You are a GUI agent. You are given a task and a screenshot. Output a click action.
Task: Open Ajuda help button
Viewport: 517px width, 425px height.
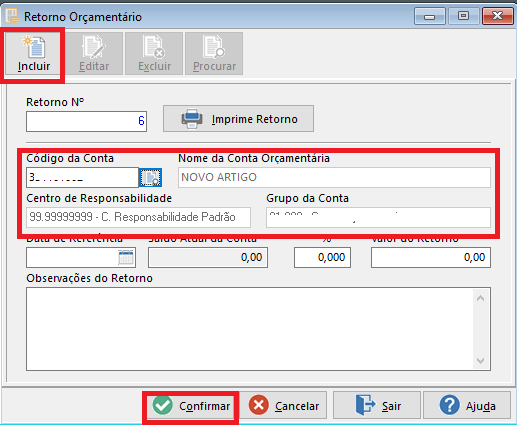coord(467,406)
